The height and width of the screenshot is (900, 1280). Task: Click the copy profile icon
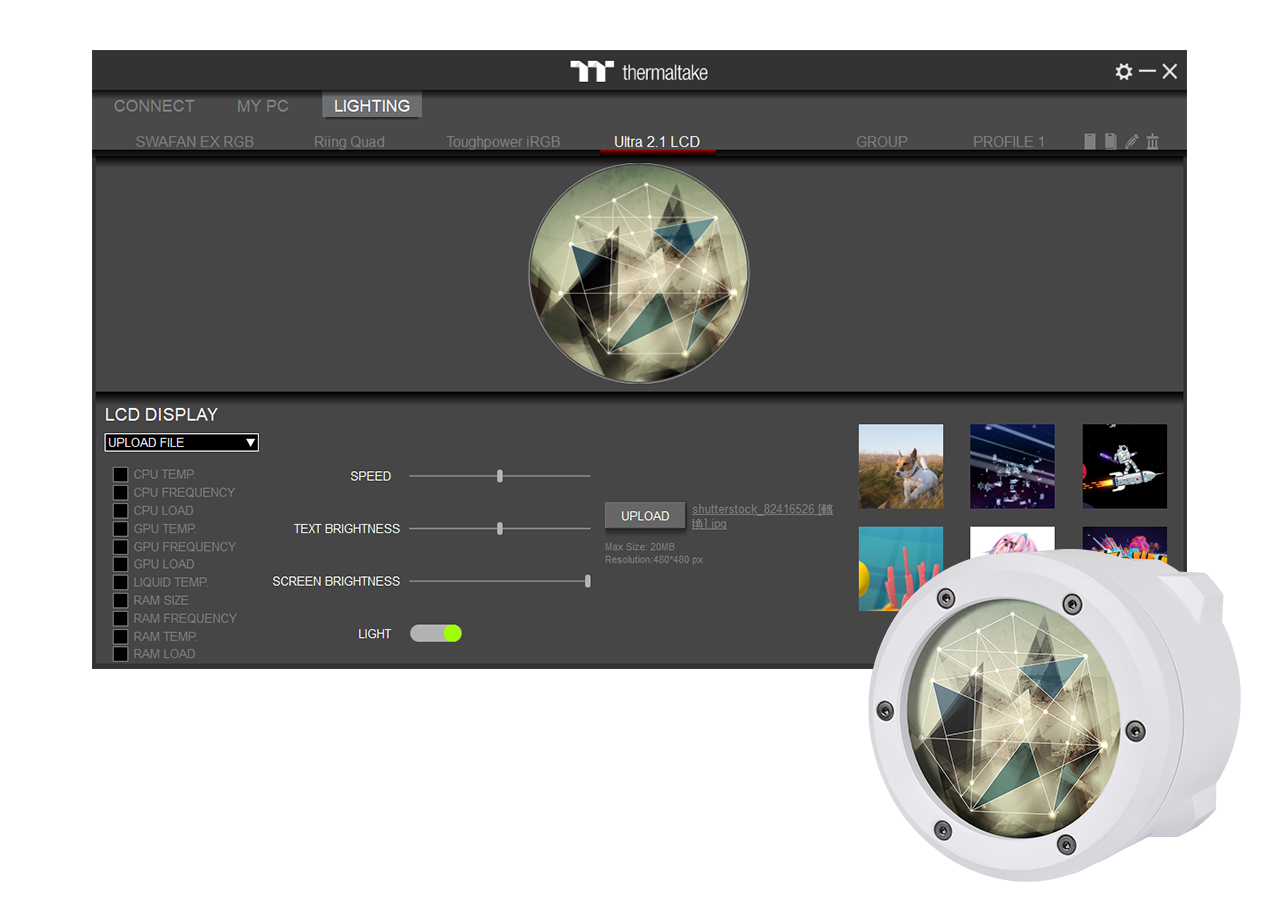click(1110, 142)
